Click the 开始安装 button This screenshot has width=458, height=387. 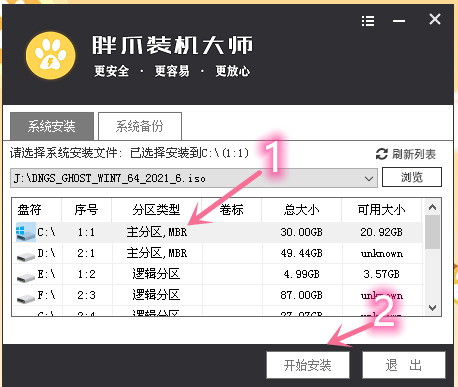[308, 365]
